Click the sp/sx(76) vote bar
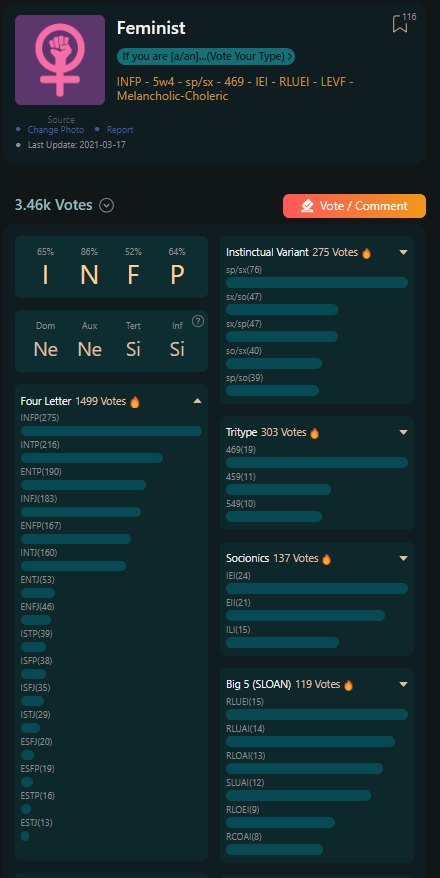 [317, 282]
